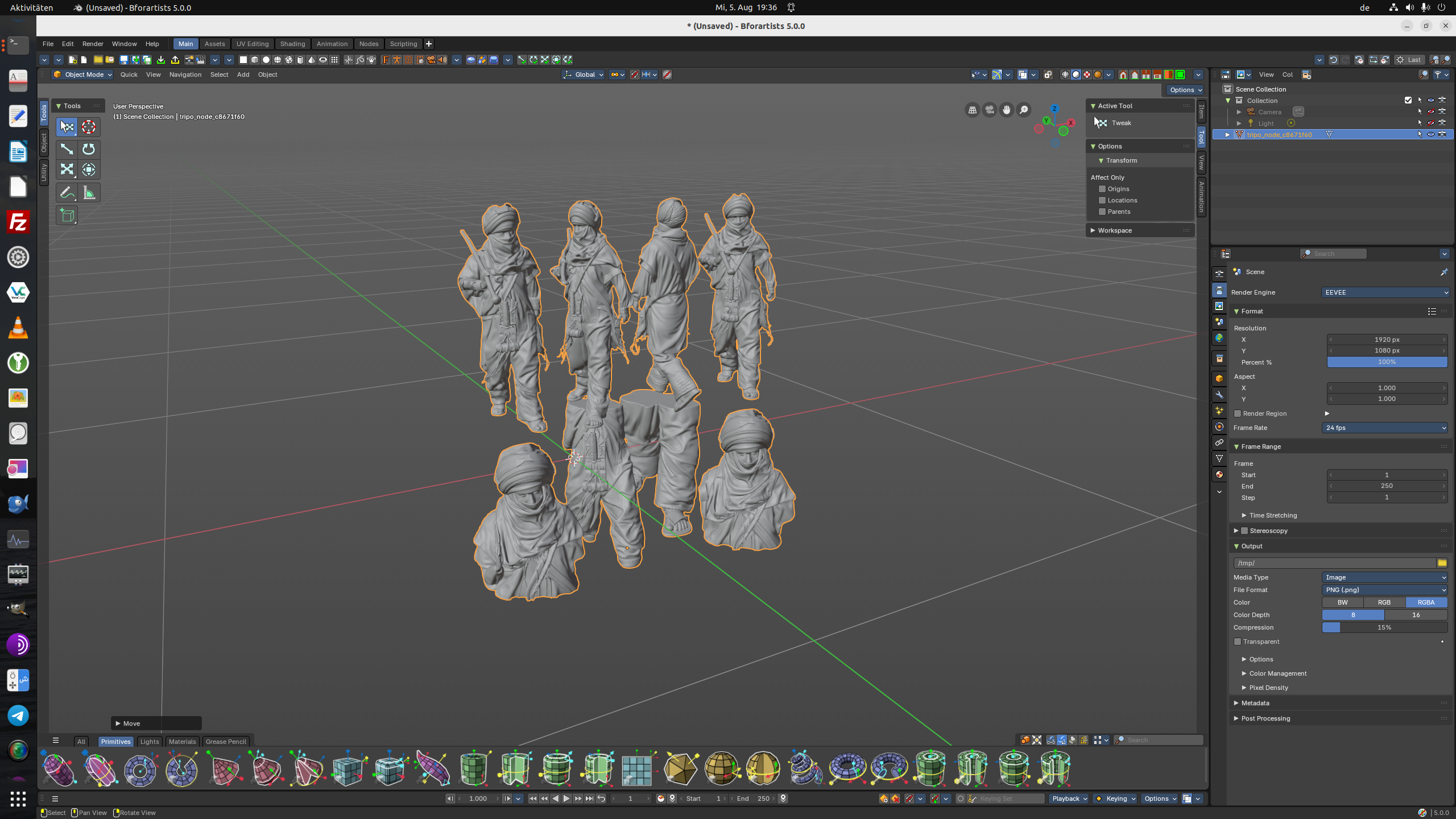Image resolution: width=1456 pixels, height=819 pixels.
Task: Open the Frame Rate 24 fps dropdown
Action: 1385,428
